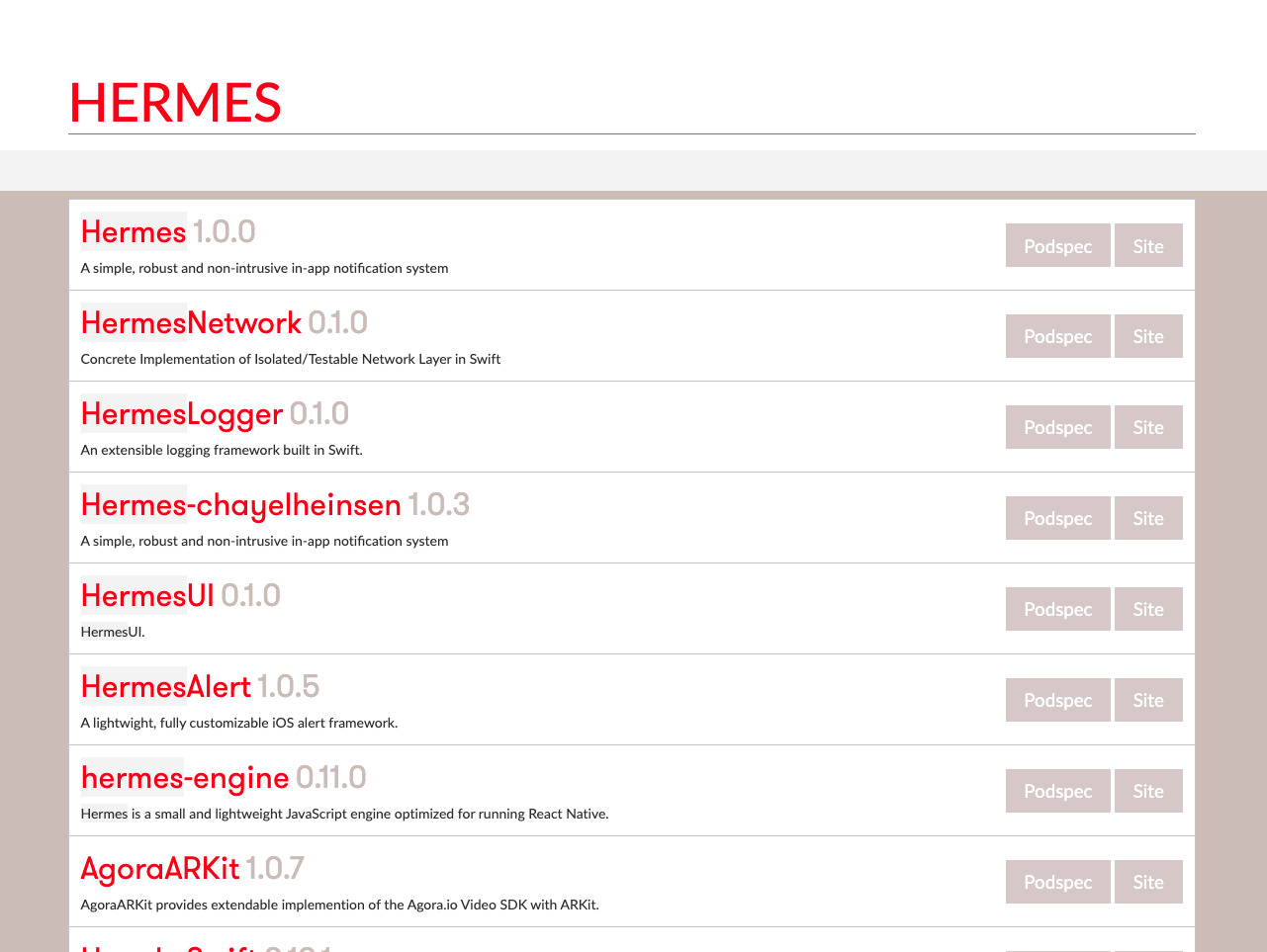Click the description 'Concrete Implementation of Isolated/Testable Network Layer'
The width and height of the screenshot is (1267, 952).
(x=291, y=359)
